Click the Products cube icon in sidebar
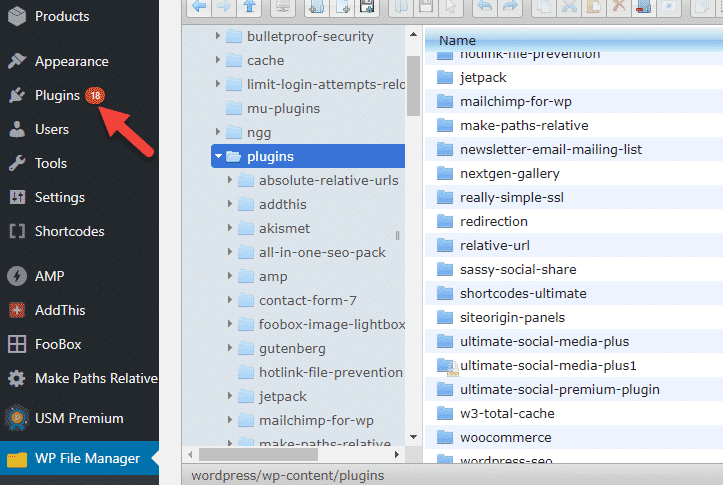 (17, 16)
